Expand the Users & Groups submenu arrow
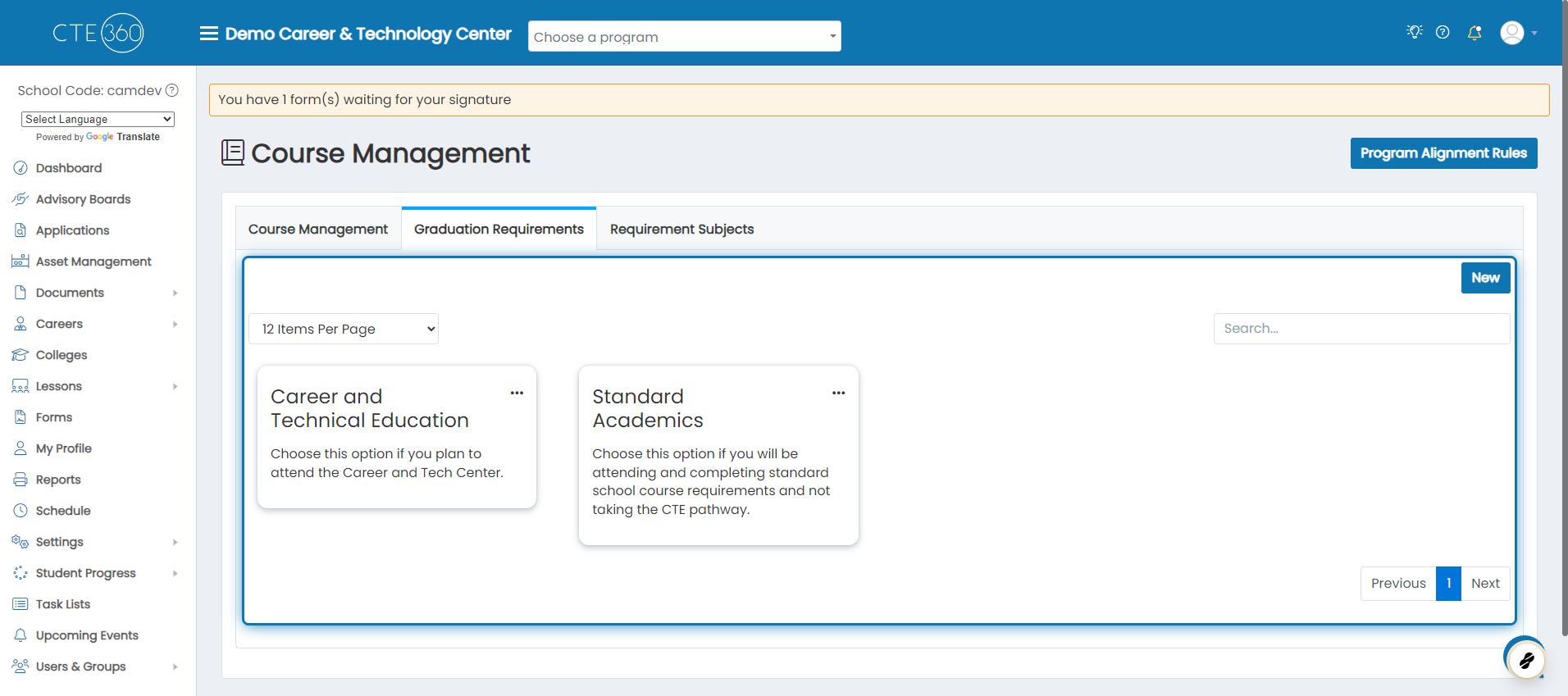Image resolution: width=1568 pixels, height=696 pixels. [x=175, y=666]
